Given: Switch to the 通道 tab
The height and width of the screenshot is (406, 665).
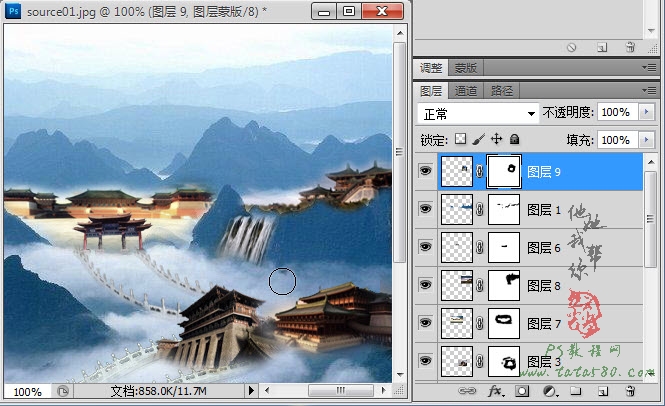Looking at the screenshot, I should pyautogui.click(x=466, y=91).
